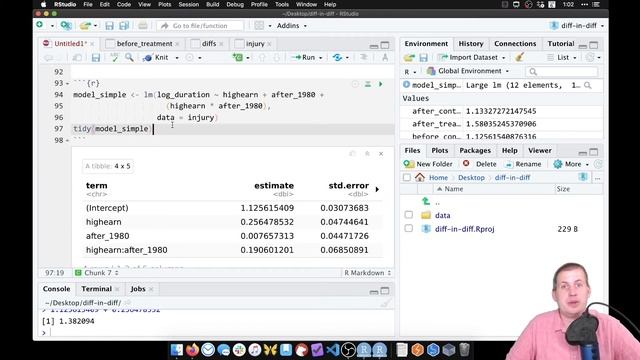Viewport: 640px width, 360px height.
Task: Click the Home icon in Files path
Action: tap(420, 177)
